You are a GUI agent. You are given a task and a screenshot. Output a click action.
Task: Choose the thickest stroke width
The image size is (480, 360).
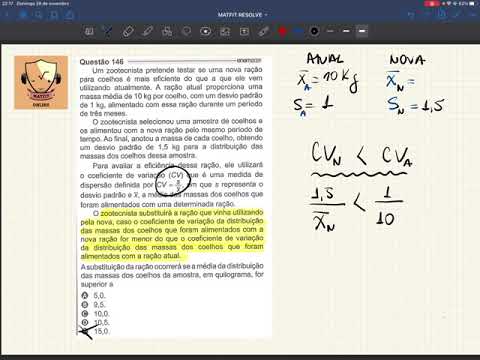[362, 31]
